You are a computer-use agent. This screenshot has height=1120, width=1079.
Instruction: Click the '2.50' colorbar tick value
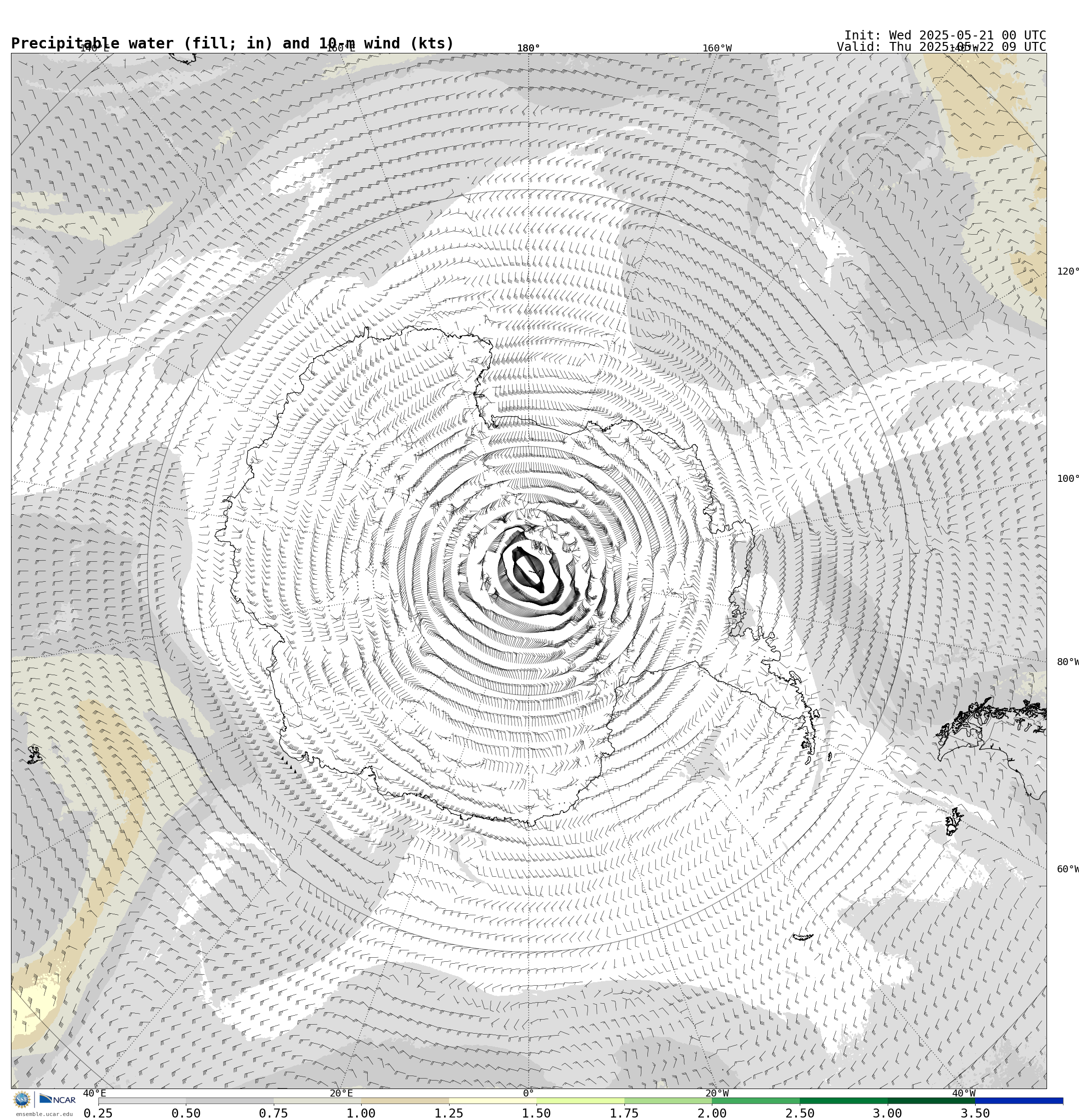tap(799, 1113)
